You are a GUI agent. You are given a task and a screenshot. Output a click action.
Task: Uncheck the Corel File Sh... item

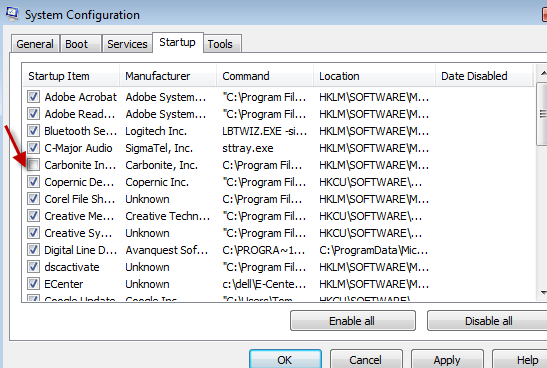(33, 199)
